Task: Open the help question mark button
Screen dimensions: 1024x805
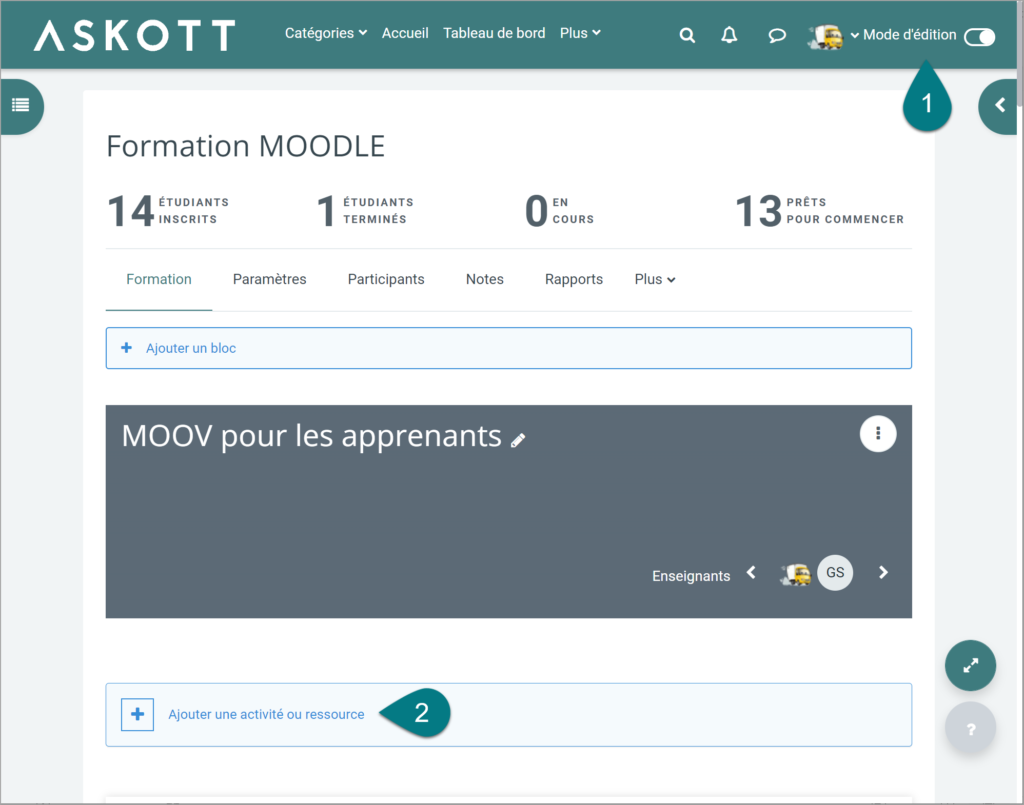Action: (x=970, y=728)
